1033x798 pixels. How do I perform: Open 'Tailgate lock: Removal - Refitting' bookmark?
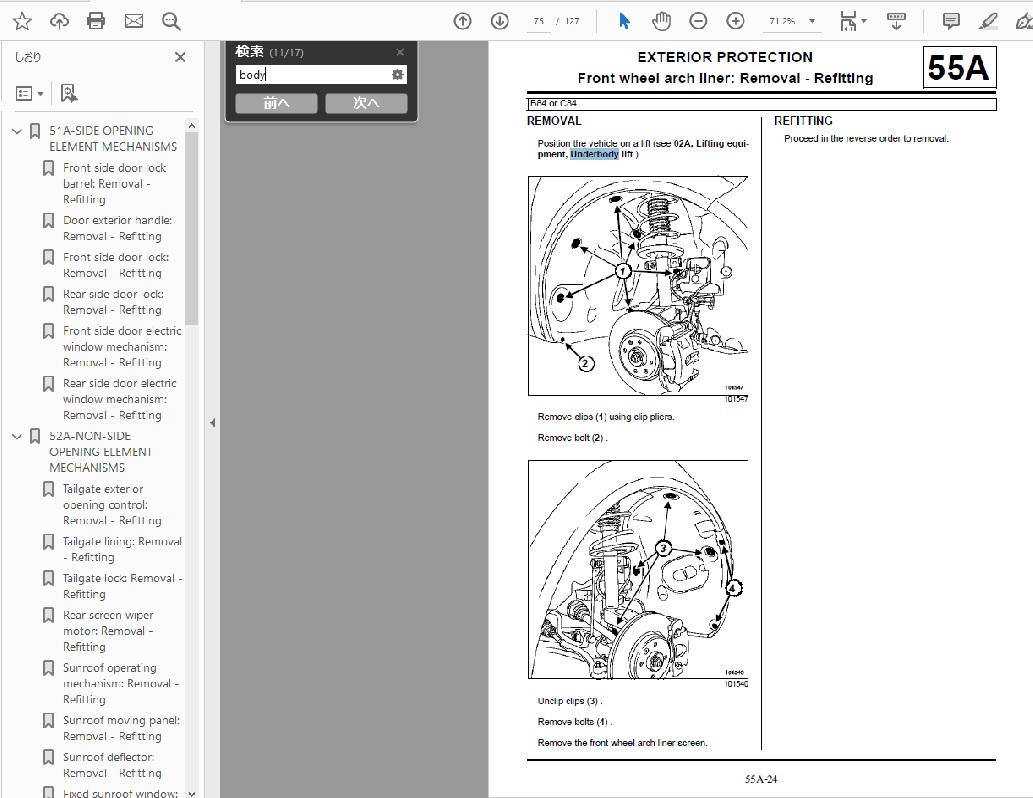(x=122, y=586)
